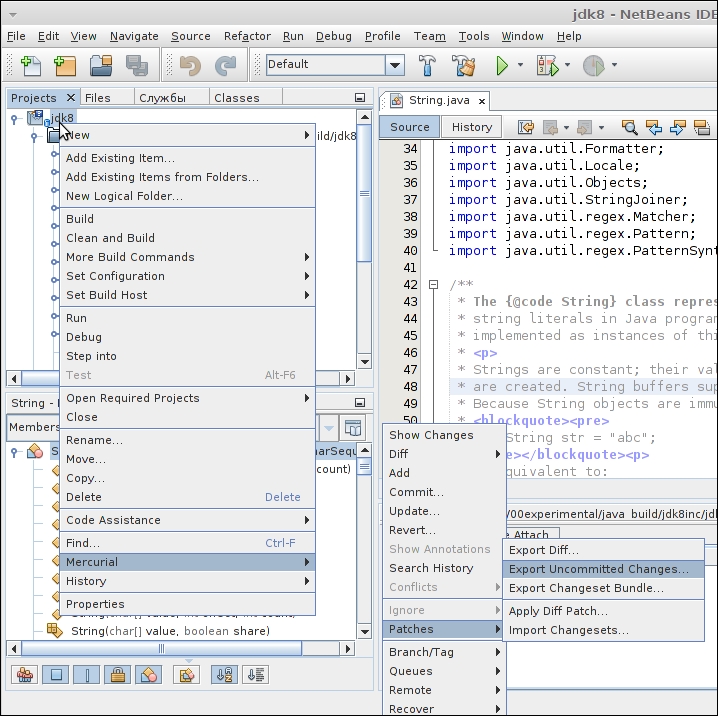Image resolution: width=718 pixels, height=716 pixels.
Task: Click the Debug Project toolbar icon
Action: (546, 66)
